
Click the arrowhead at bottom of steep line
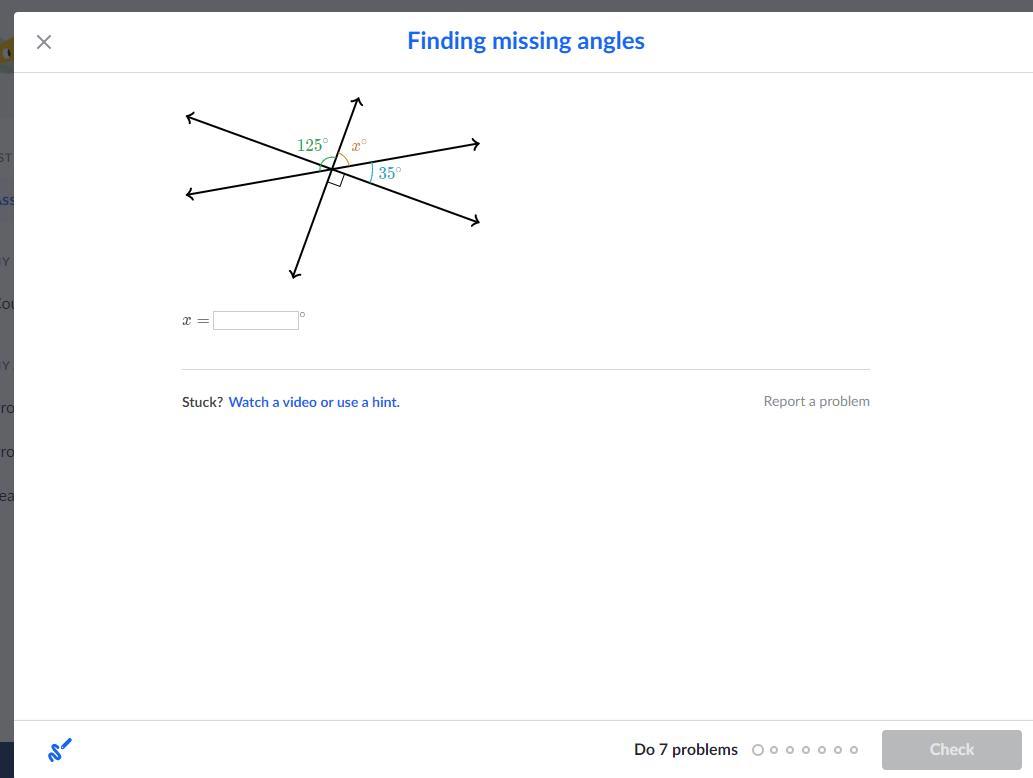294,273
